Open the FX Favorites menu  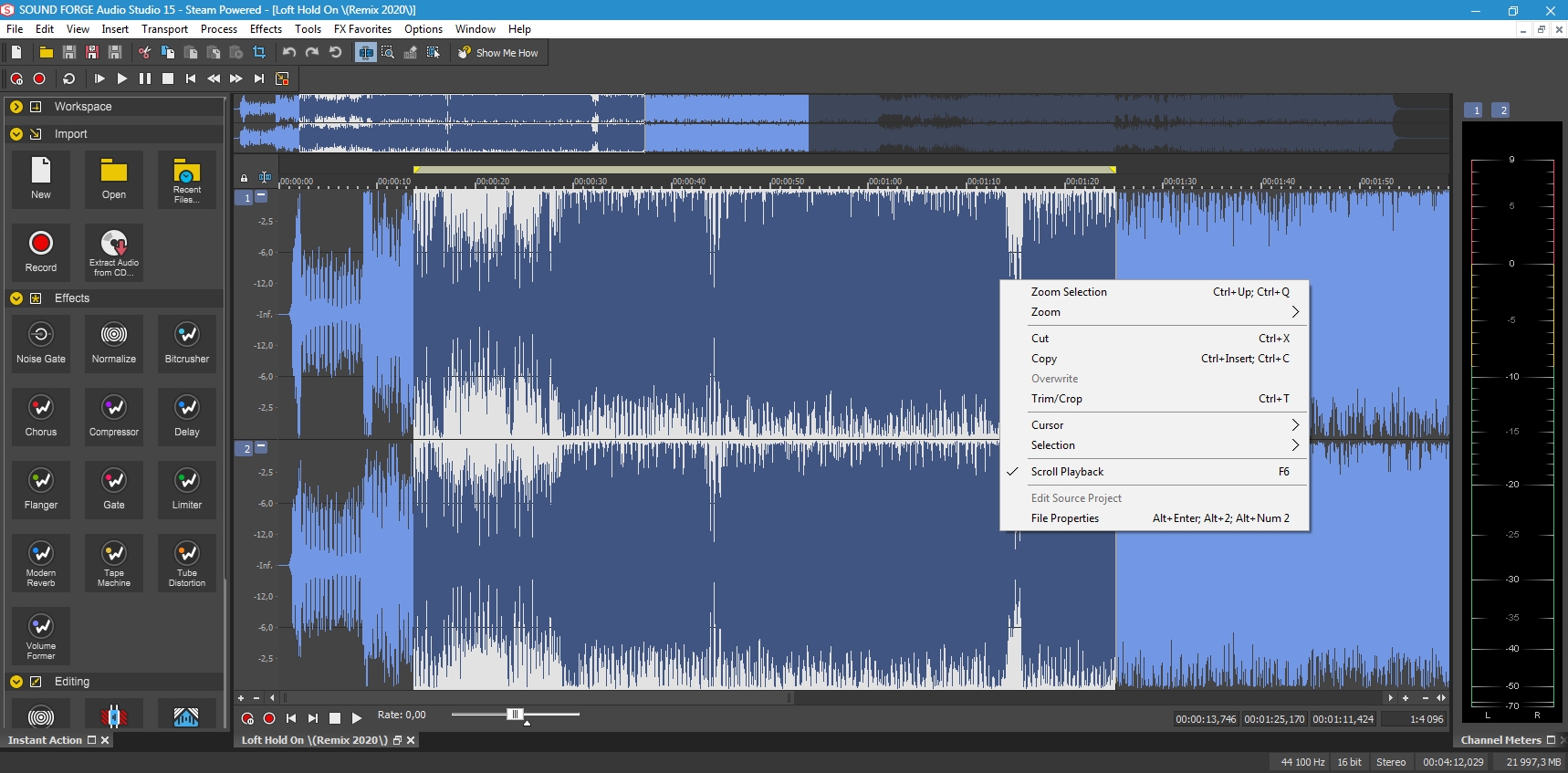(x=362, y=29)
